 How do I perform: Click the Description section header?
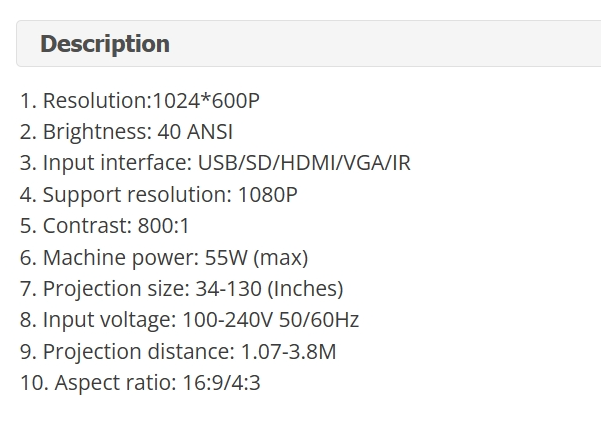point(105,44)
